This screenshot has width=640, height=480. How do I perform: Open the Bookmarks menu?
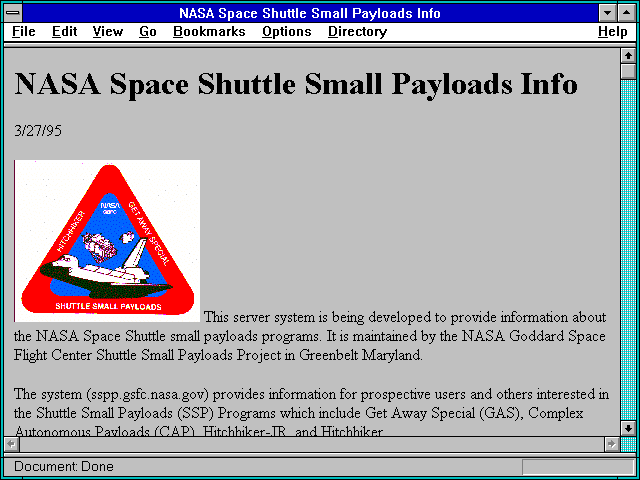point(209,32)
